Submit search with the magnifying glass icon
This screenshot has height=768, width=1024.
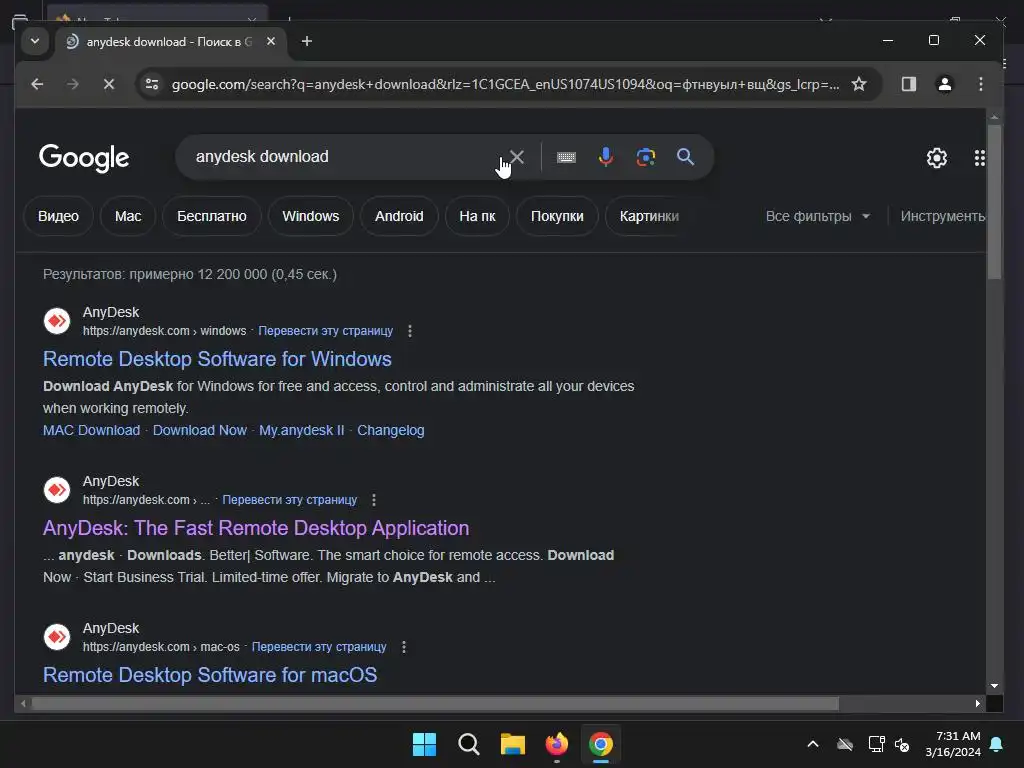coord(685,157)
